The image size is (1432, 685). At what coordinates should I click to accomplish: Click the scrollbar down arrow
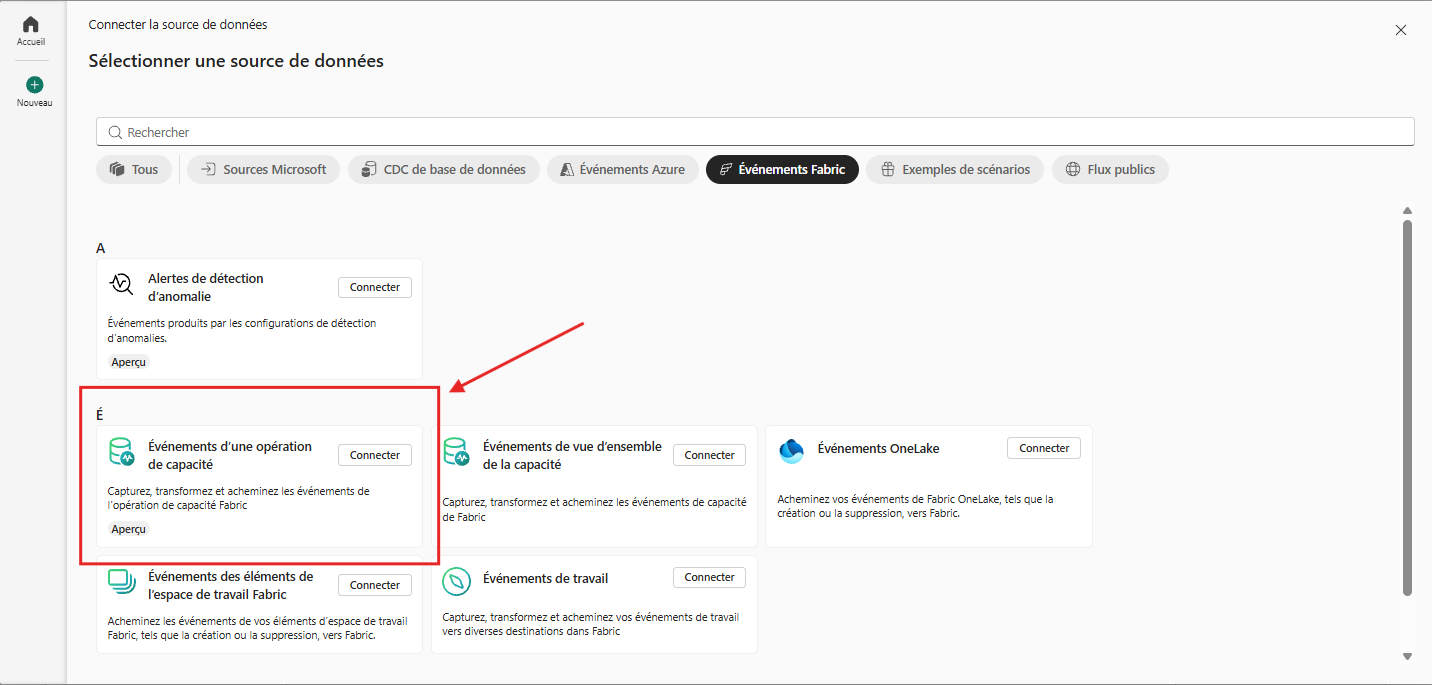[1407, 656]
